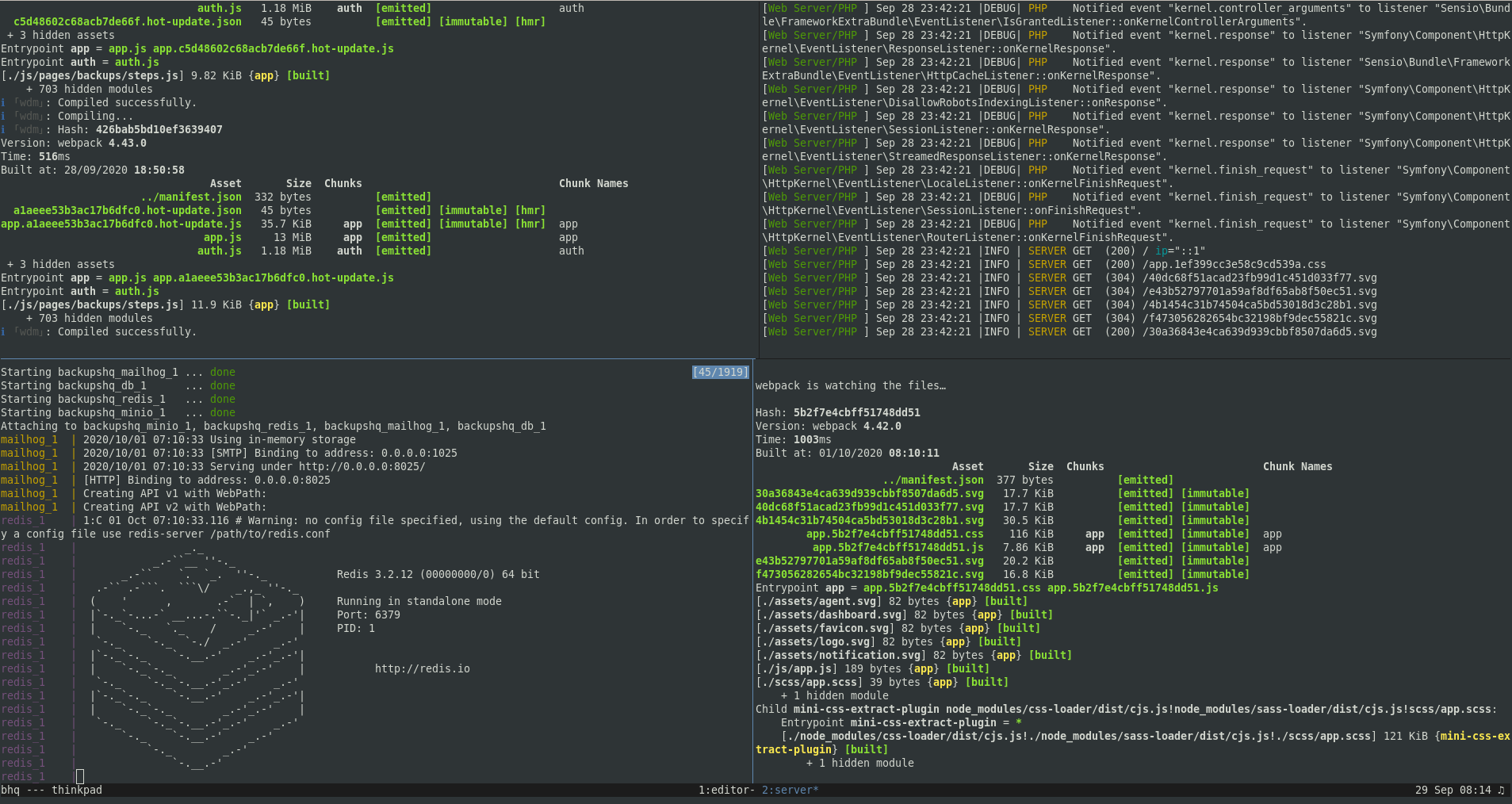
Task: Click app.a1aeee53b3ac17b6dfc0.hot-update.js asset in table
Action: click(121, 224)
